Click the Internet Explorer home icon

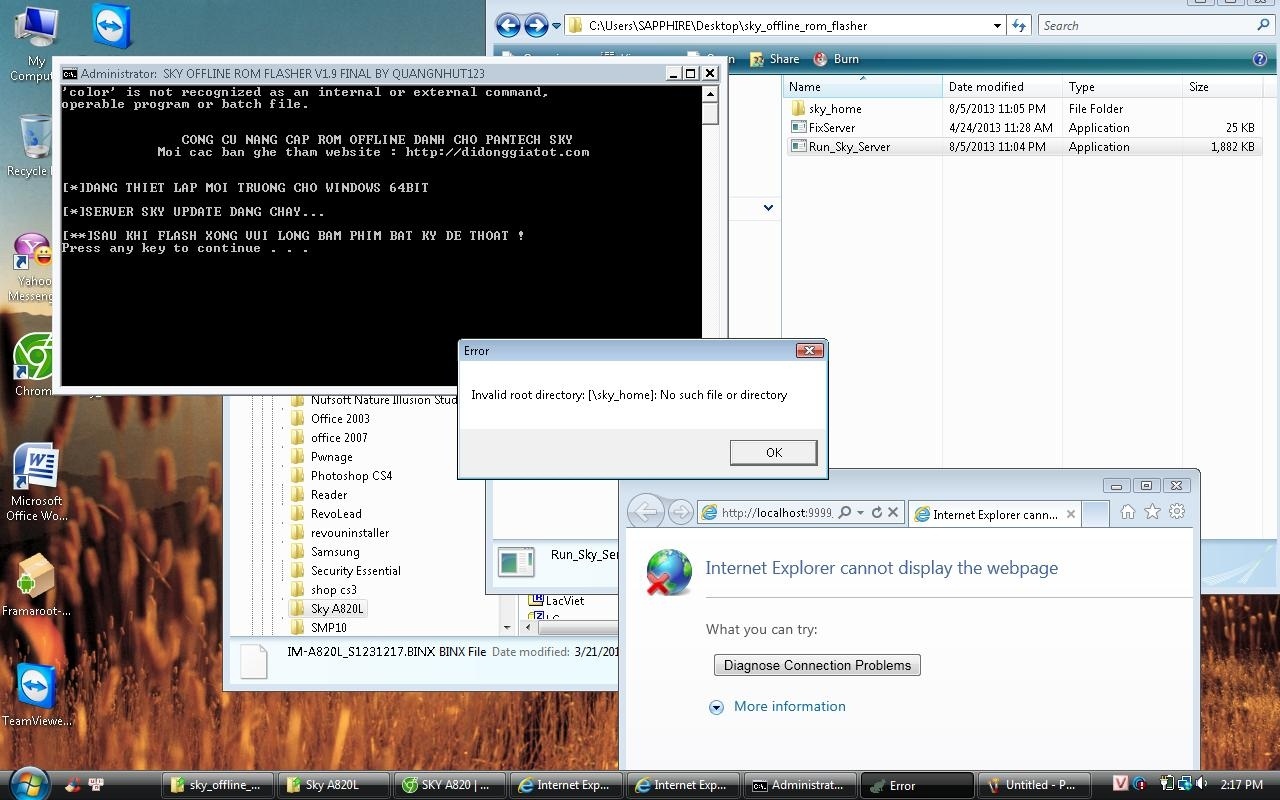click(1127, 512)
